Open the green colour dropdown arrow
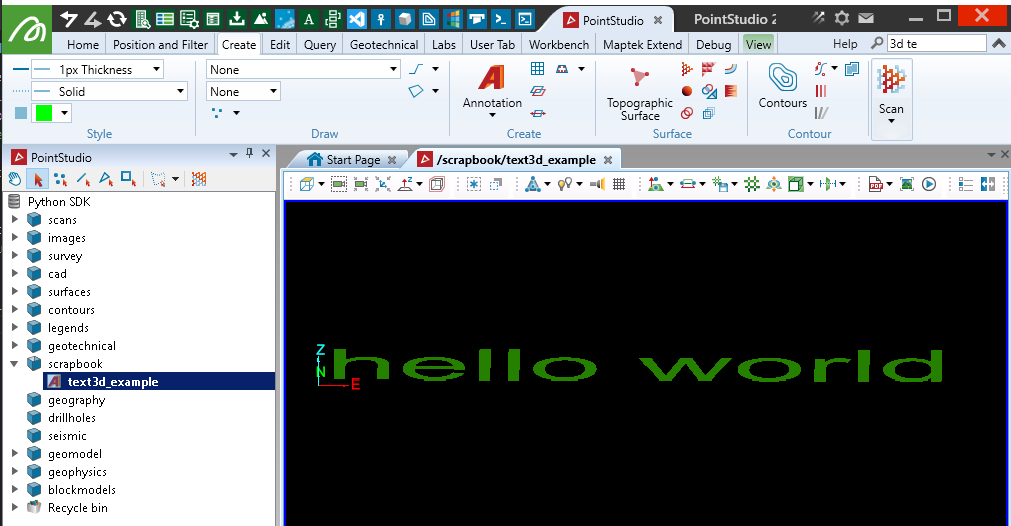Image resolution: width=1011 pixels, height=526 pixels. [64, 113]
